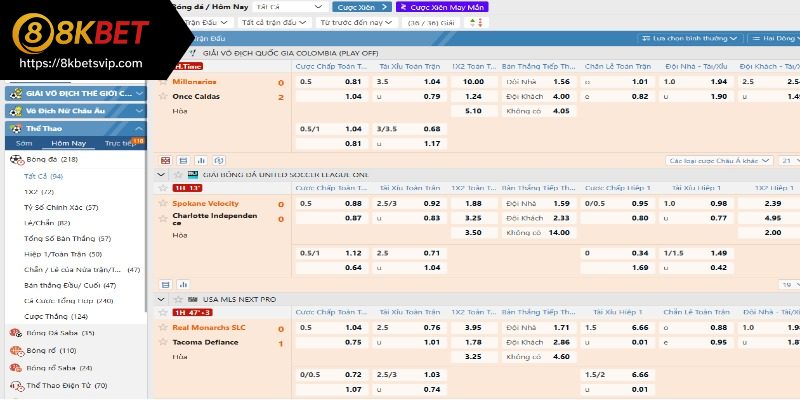Collapse the Thể Thao sidebar section
This screenshot has width=800, height=400.
tap(76, 129)
